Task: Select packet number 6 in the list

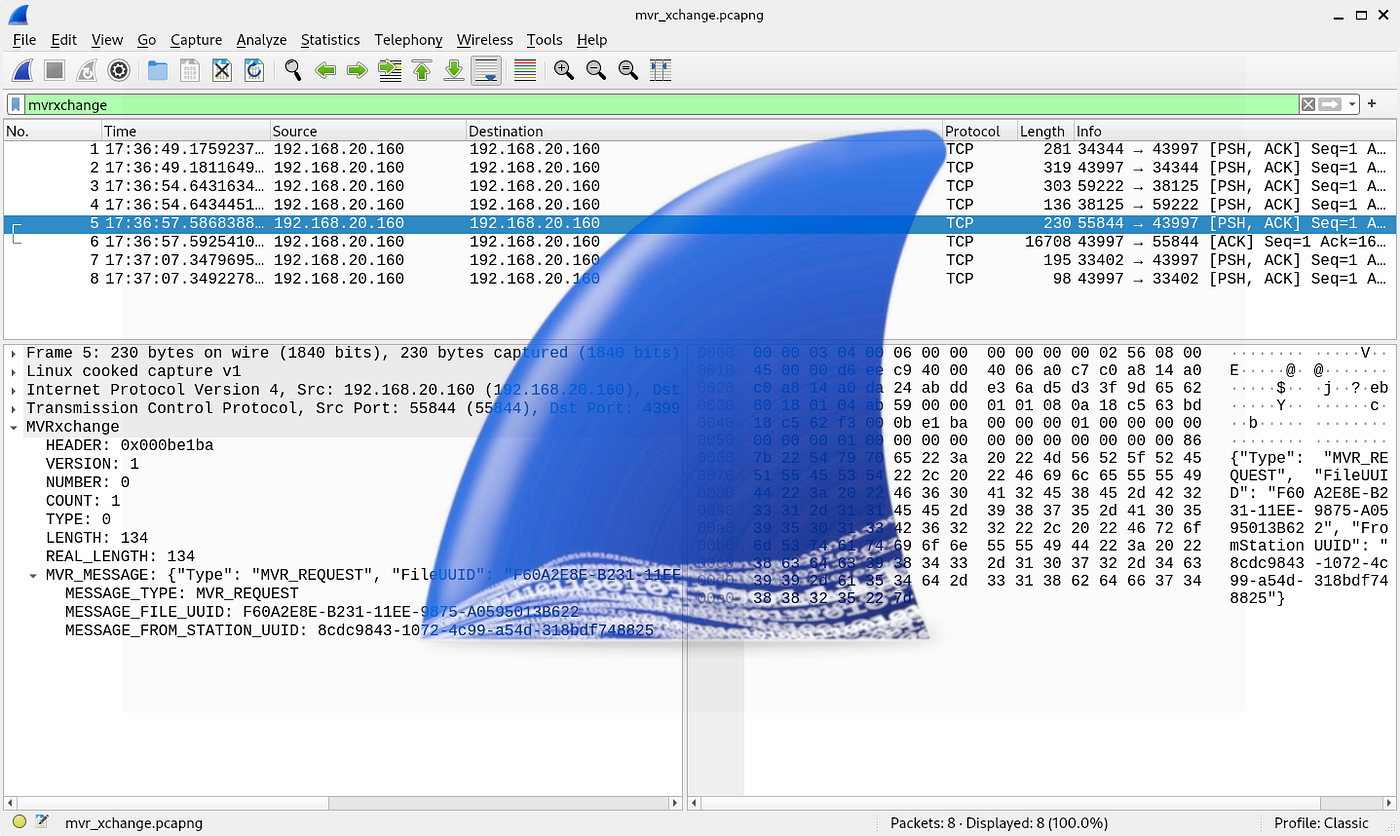Action: point(300,241)
